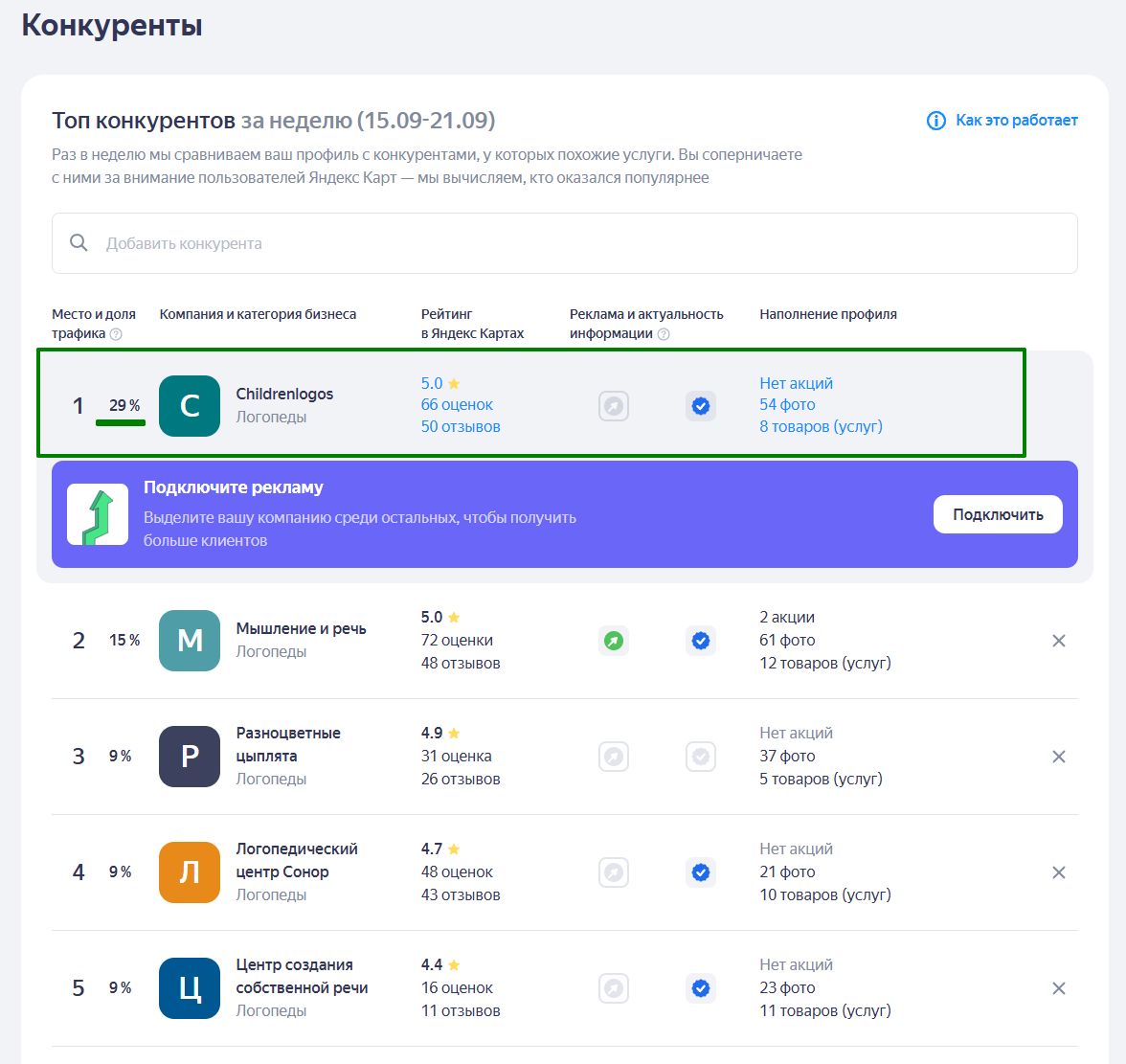Image resolution: width=1126 pixels, height=1064 pixels.
Task: Click the green advertising icon for Мышление и речь
Action: pyautogui.click(x=614, y=641)
